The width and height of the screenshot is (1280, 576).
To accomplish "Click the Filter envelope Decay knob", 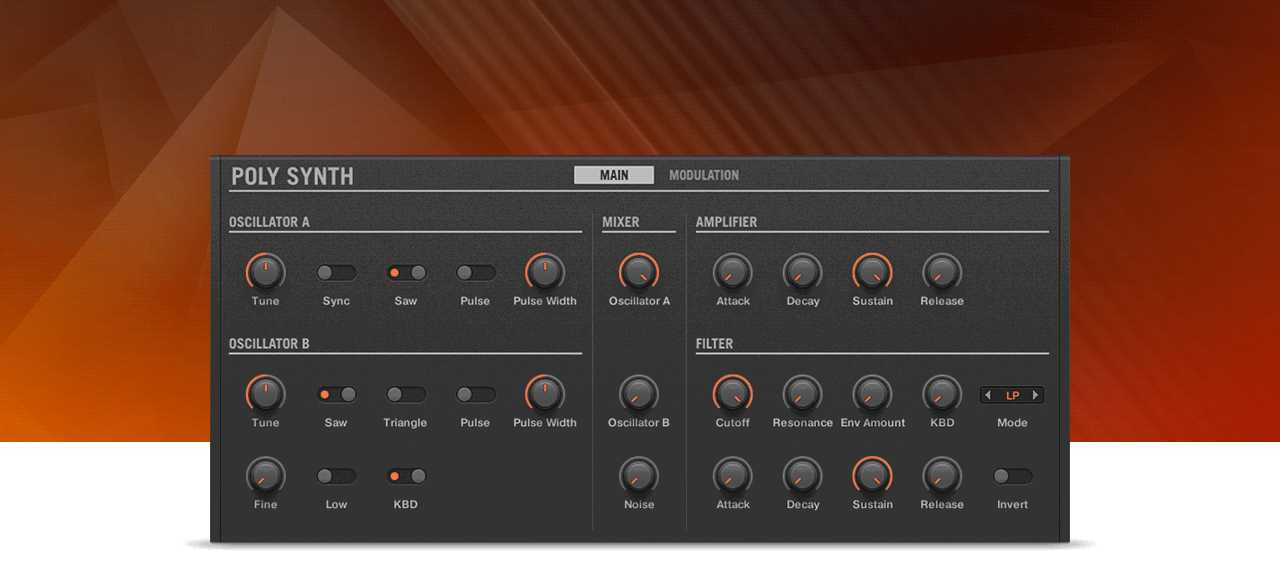I will (802, 476).
